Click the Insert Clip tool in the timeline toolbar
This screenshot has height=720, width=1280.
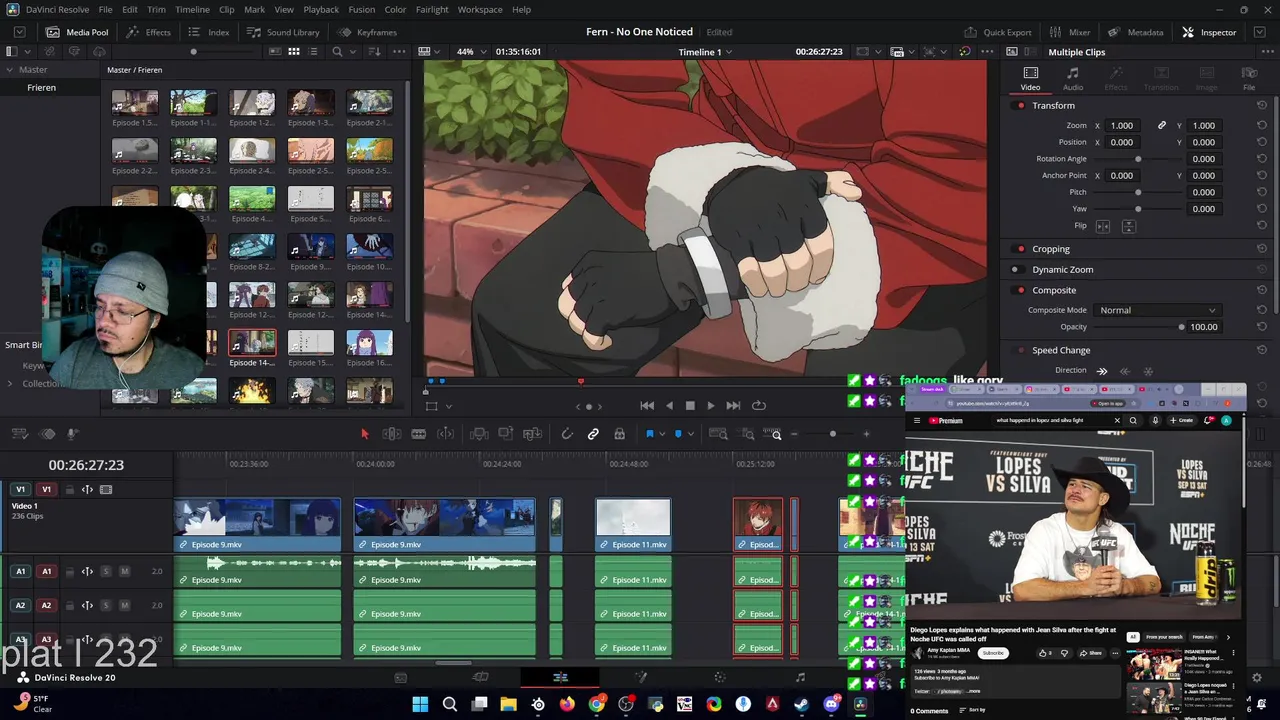tap(479, 434)
